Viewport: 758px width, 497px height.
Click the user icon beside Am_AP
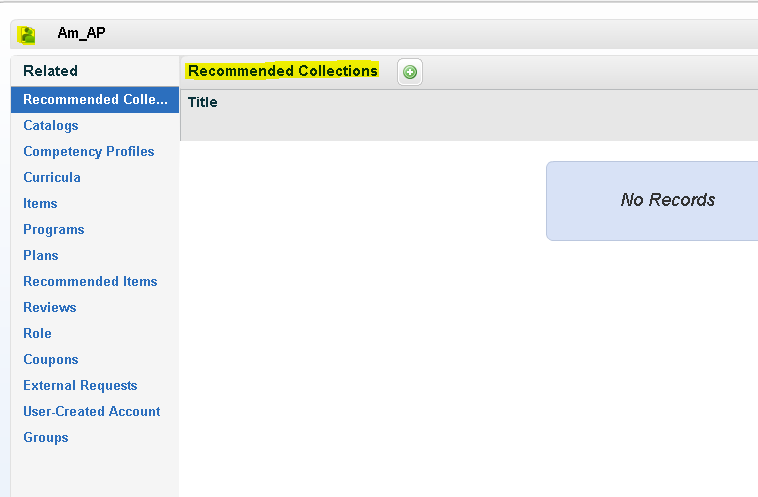pos(27,35)
